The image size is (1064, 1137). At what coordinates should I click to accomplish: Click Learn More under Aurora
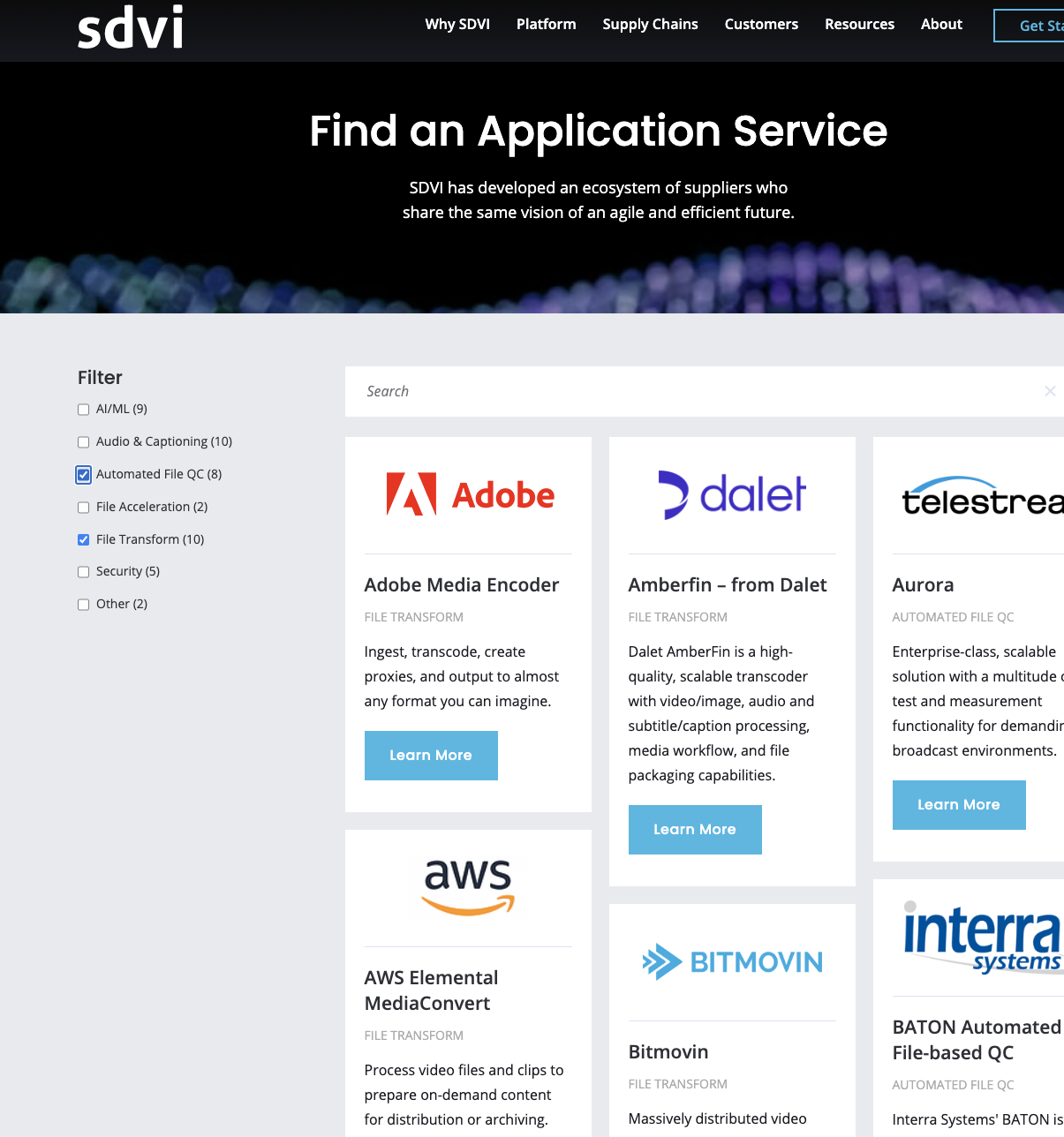click(959, 805)
